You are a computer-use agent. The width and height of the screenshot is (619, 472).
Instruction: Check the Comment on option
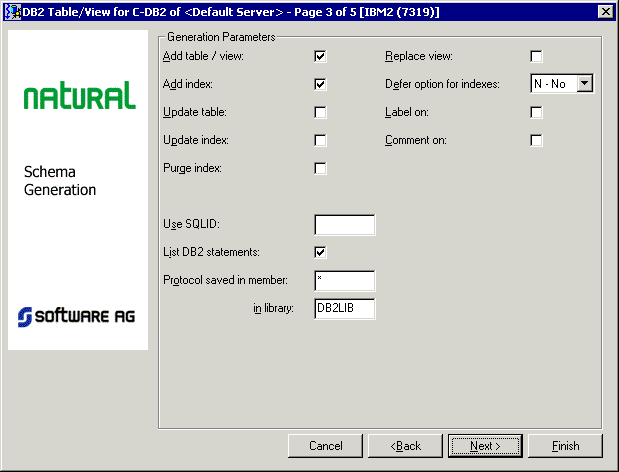[536, 140]
